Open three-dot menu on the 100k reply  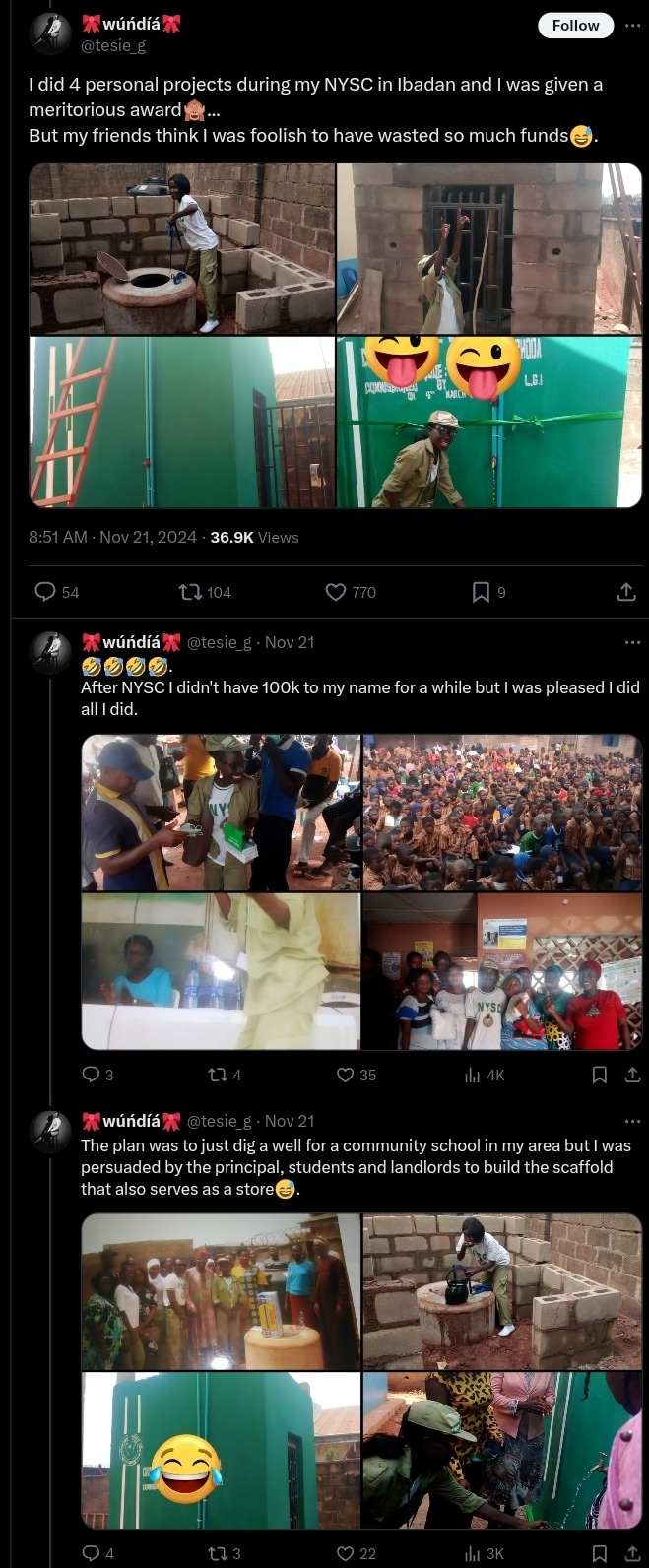(632, 642)
